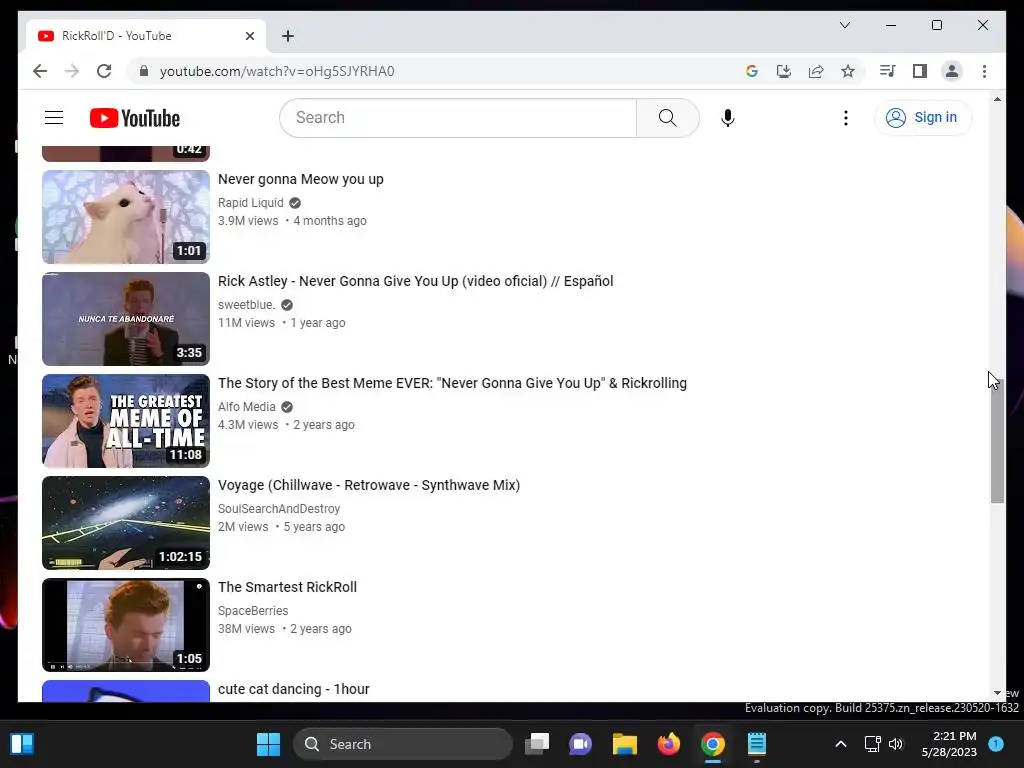Open 'cute cat dancing - 1hour' title

294,688
